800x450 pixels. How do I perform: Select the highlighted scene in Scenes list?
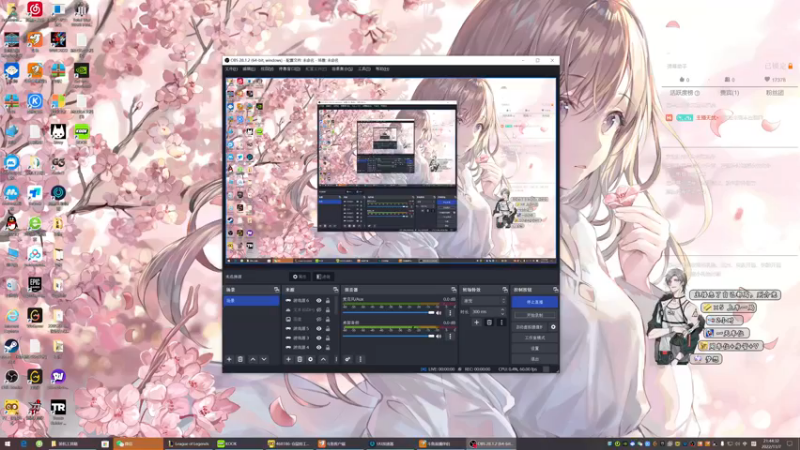(x=252, y=301)
